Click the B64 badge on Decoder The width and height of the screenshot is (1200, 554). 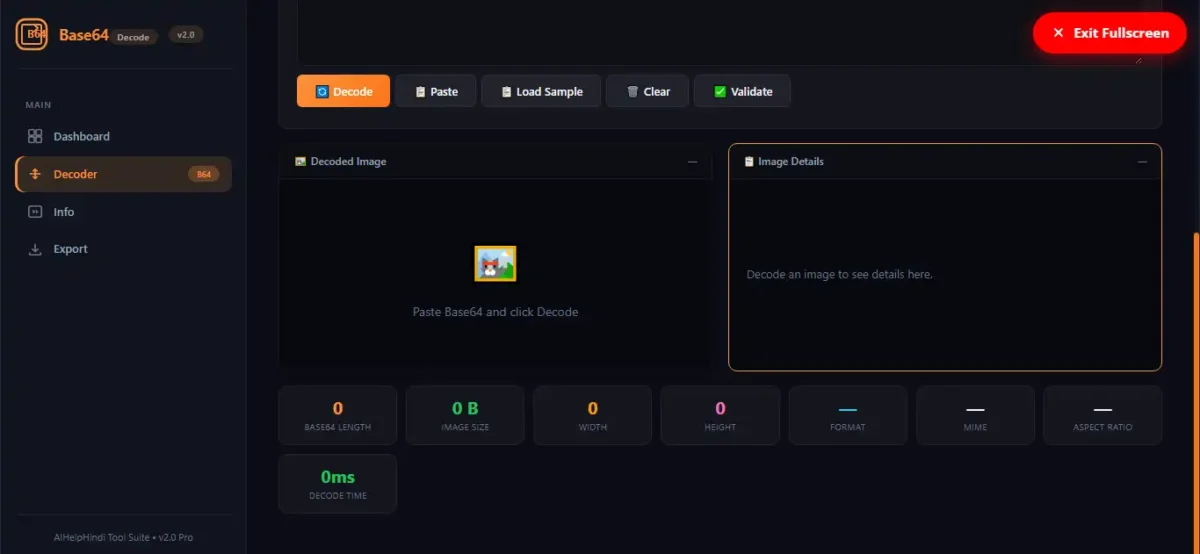click(x=203, y=174)
